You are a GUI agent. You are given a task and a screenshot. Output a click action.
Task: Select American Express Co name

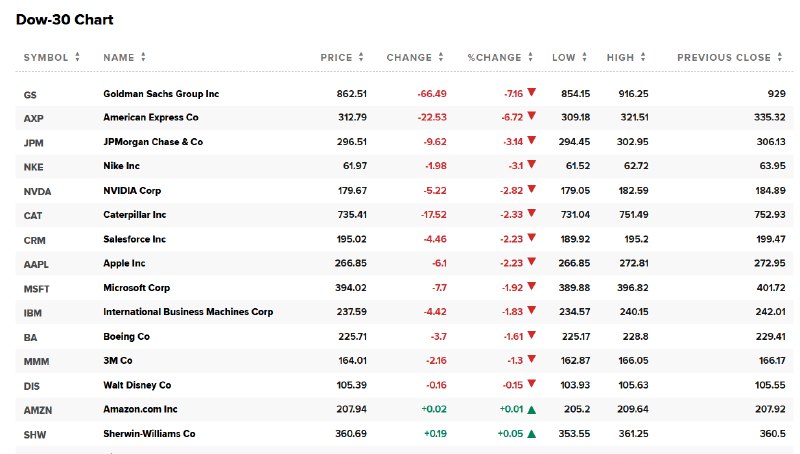(x=151, y=117)
